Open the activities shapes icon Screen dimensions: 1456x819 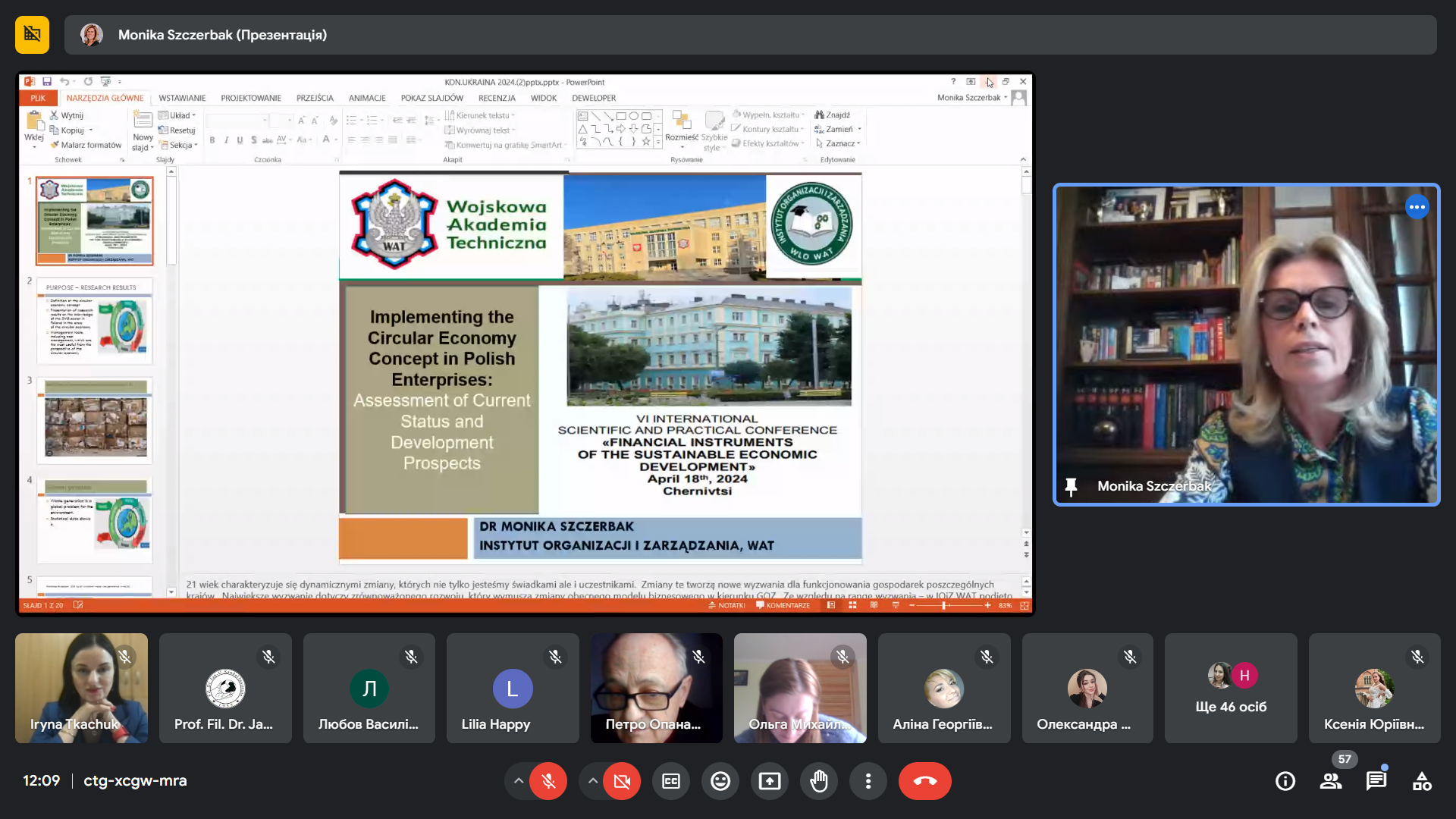(1422, 781)
